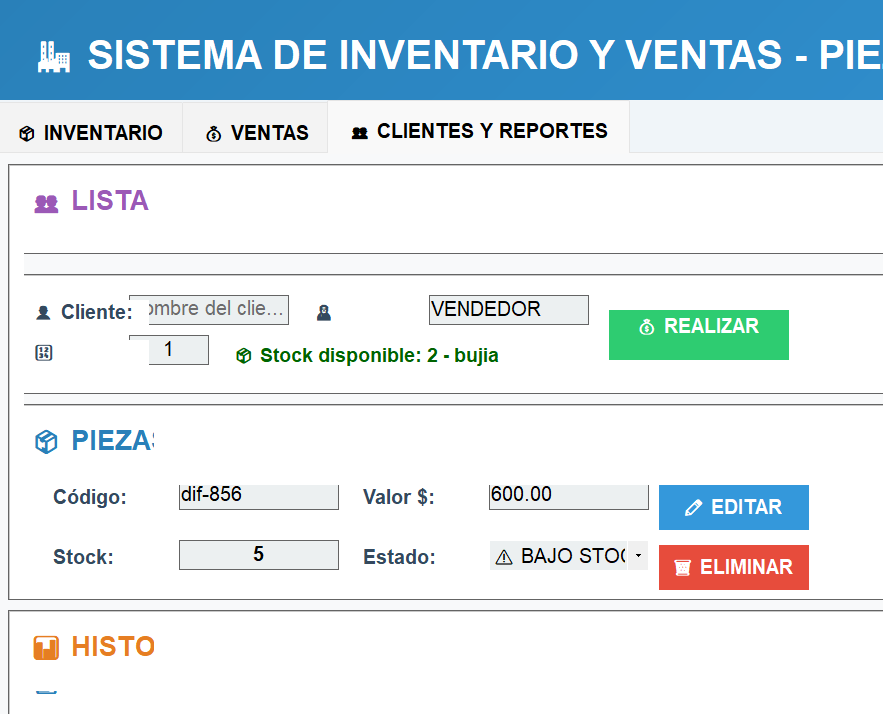The width and height of the screenshot is (883, 714).
Task: Select the Código field containing dif-856
Action: [258, 496]
